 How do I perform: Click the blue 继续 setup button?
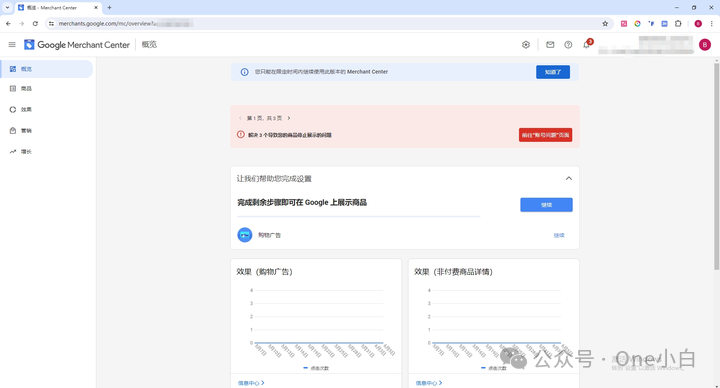coord(546,205)
